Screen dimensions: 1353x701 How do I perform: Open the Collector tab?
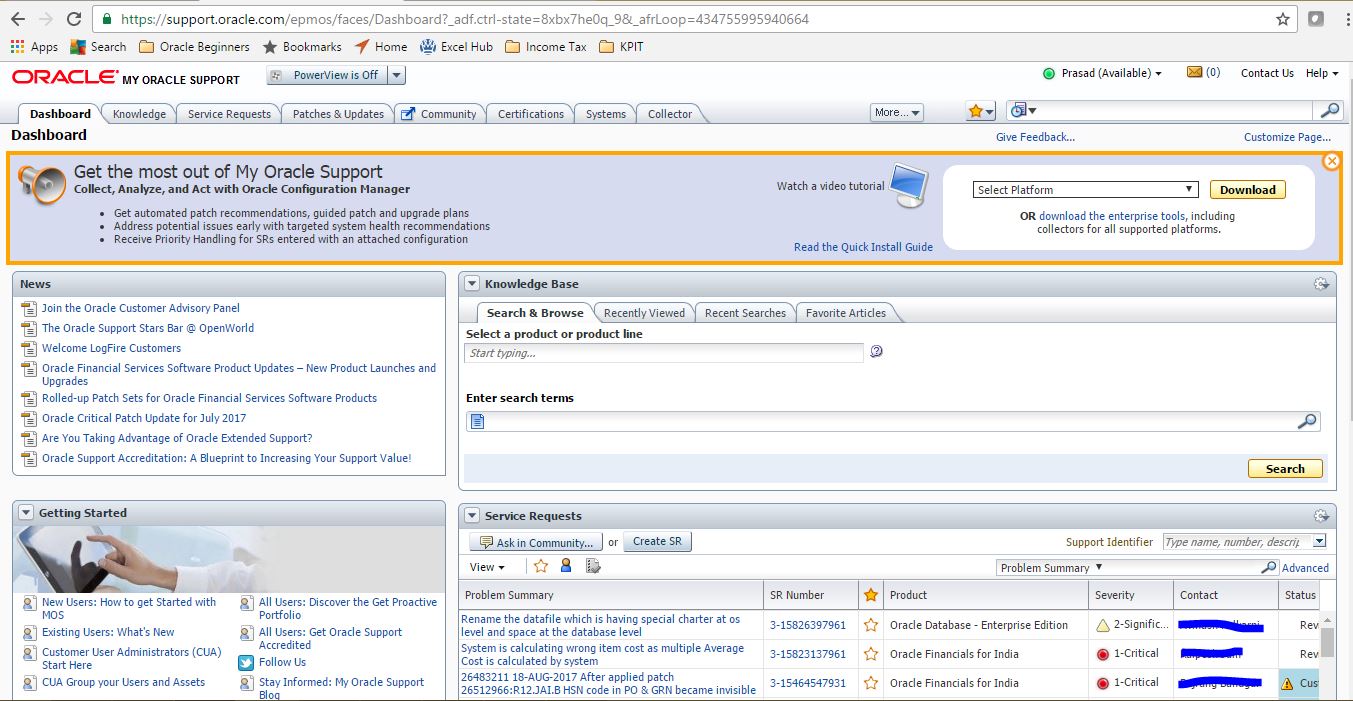(670, 114)
